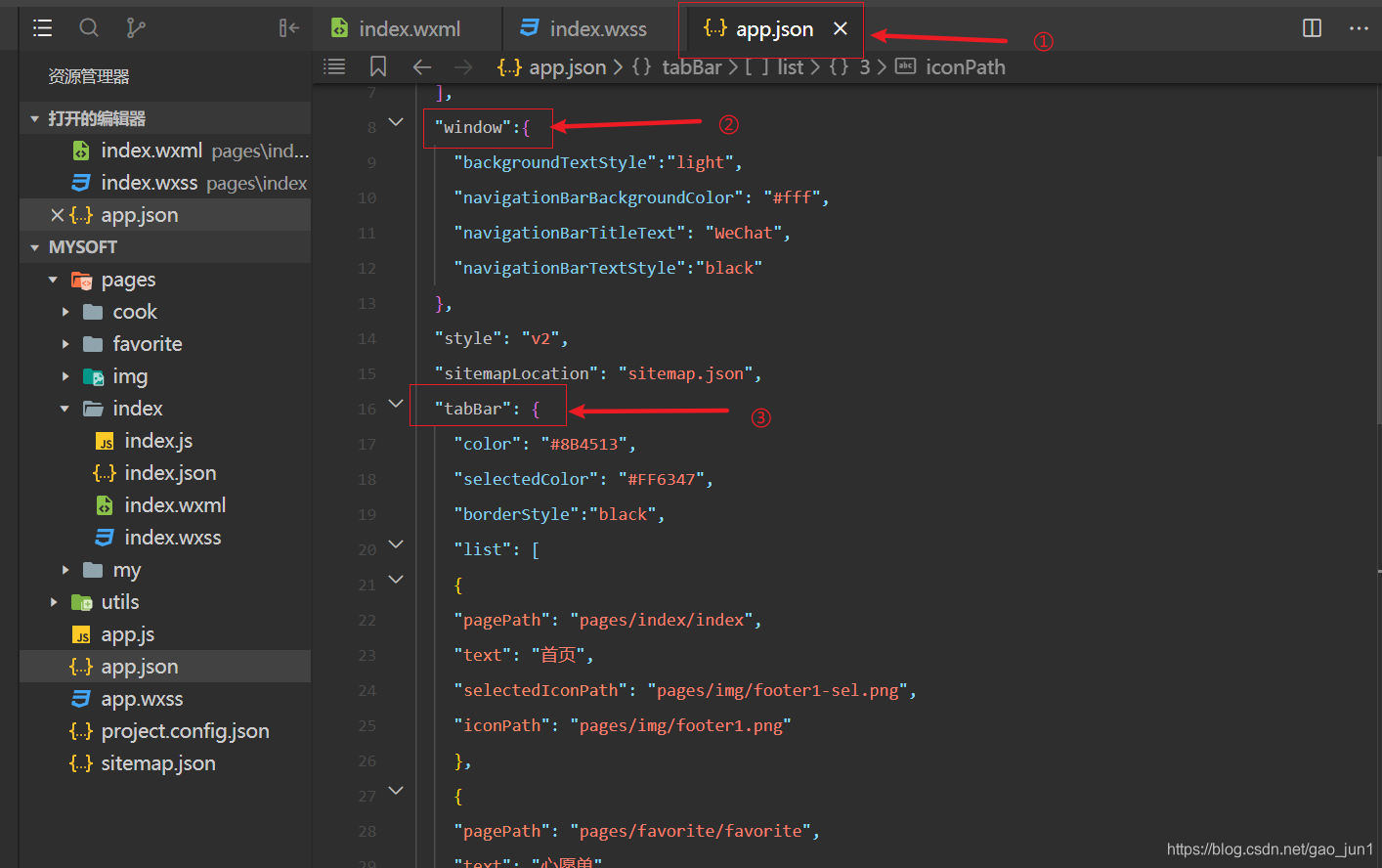Click line number 14 in gutter

point(367,338)
